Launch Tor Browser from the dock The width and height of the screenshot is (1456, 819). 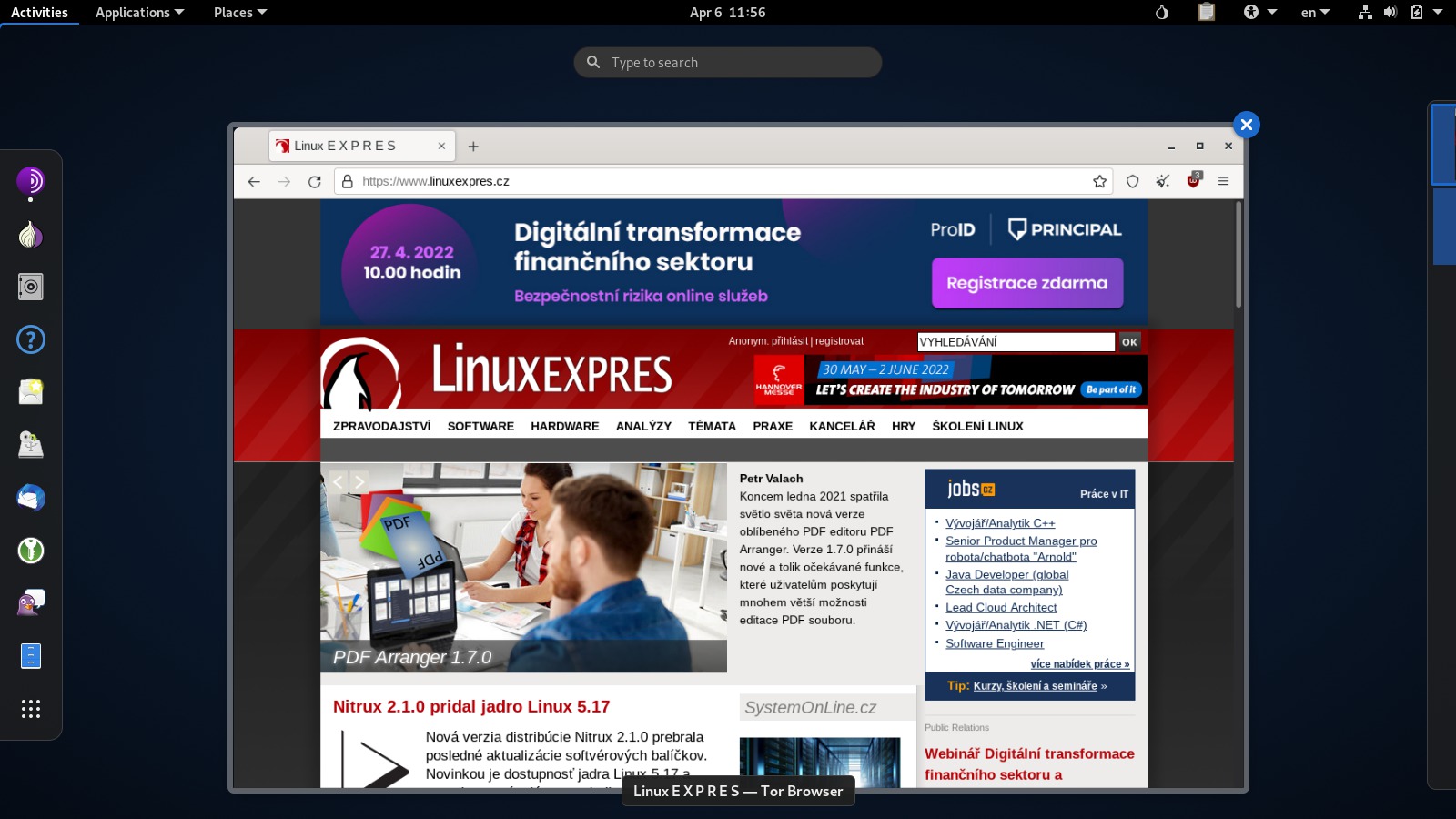31,182
